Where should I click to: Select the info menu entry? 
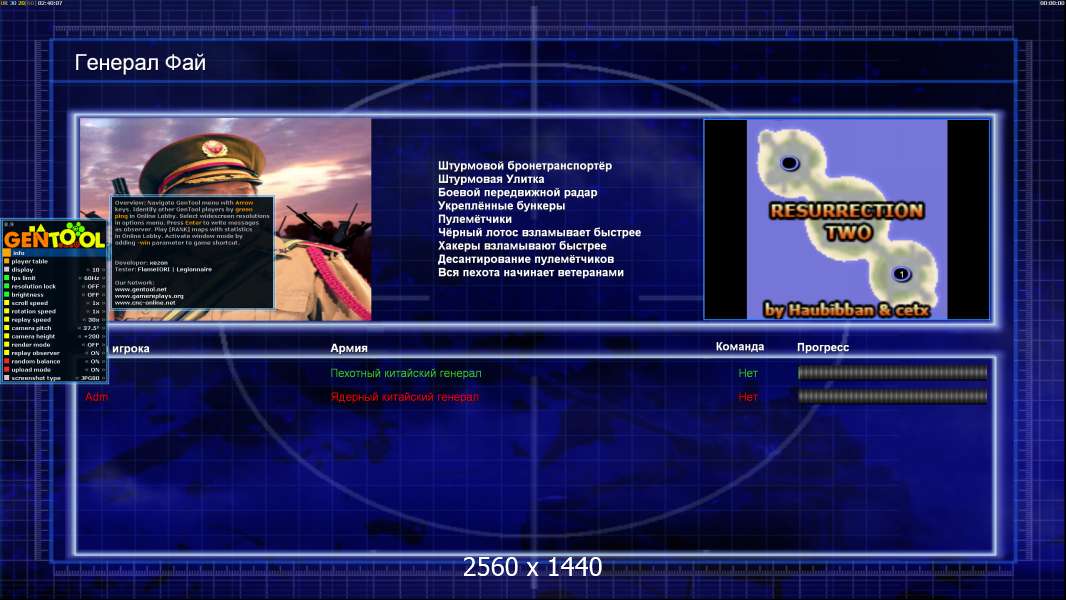click(54, 253)
